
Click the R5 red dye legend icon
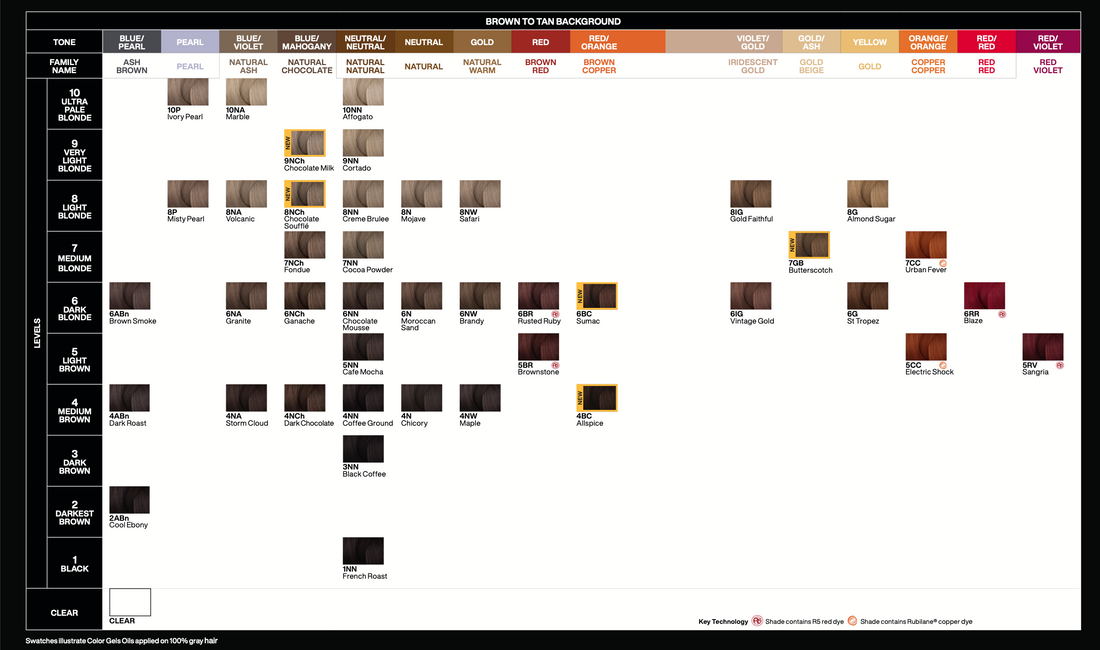[x=757, y=621]
